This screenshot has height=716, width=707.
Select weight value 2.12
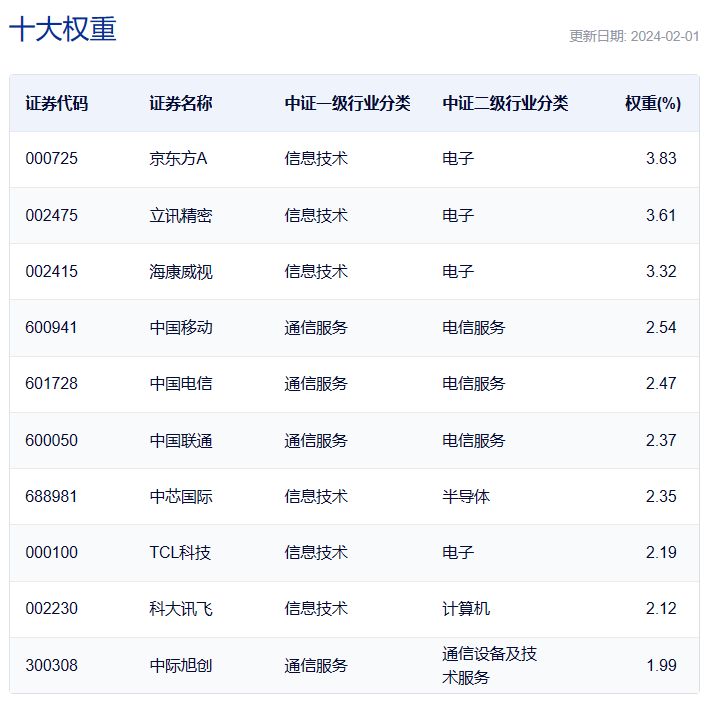(x=661, y=609)
